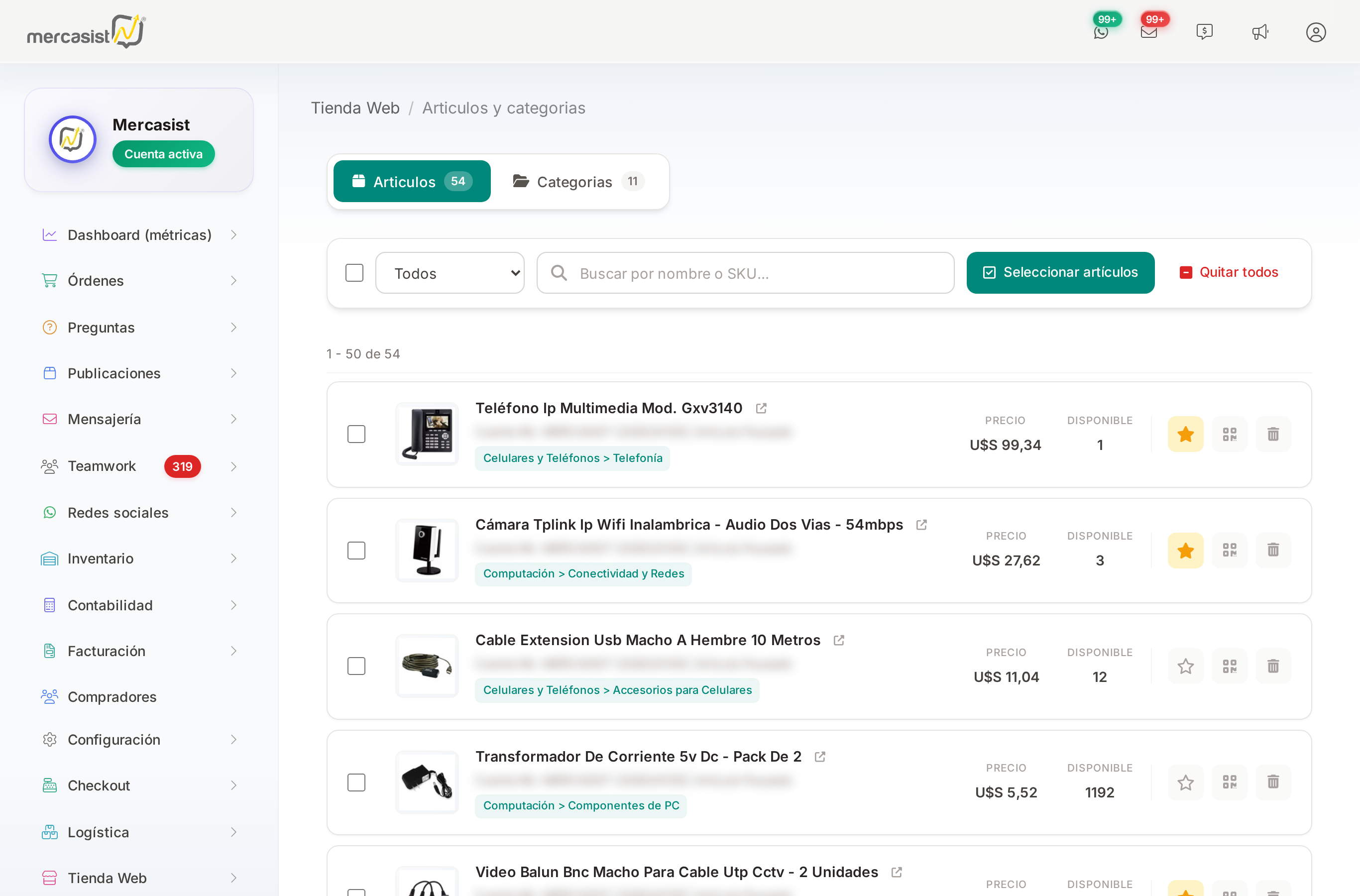This screenshot has height=896, width=1360.
Task: Click the dollar chat bubble icon
Action: [x=1204, y=32]
